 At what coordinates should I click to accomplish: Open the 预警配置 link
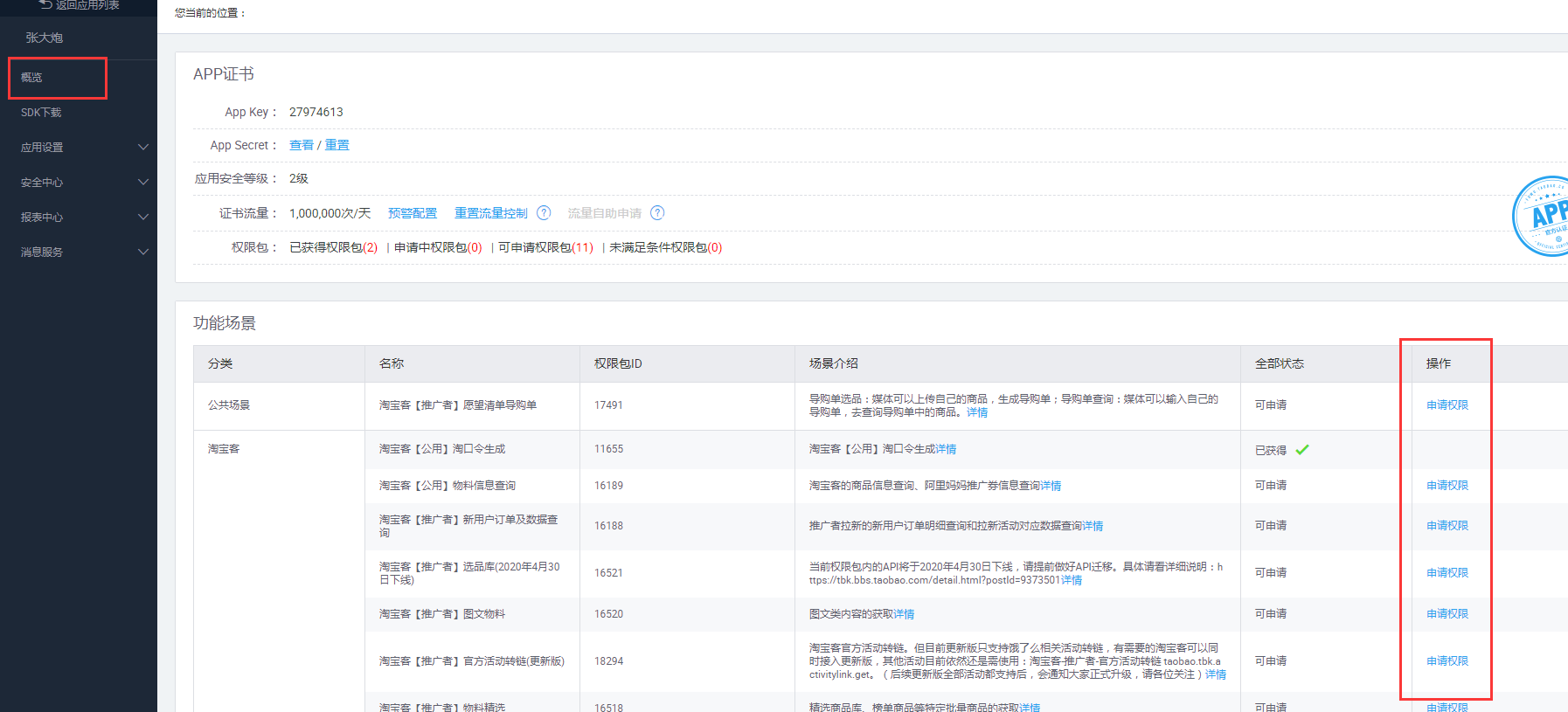click(x=413, y=213)
